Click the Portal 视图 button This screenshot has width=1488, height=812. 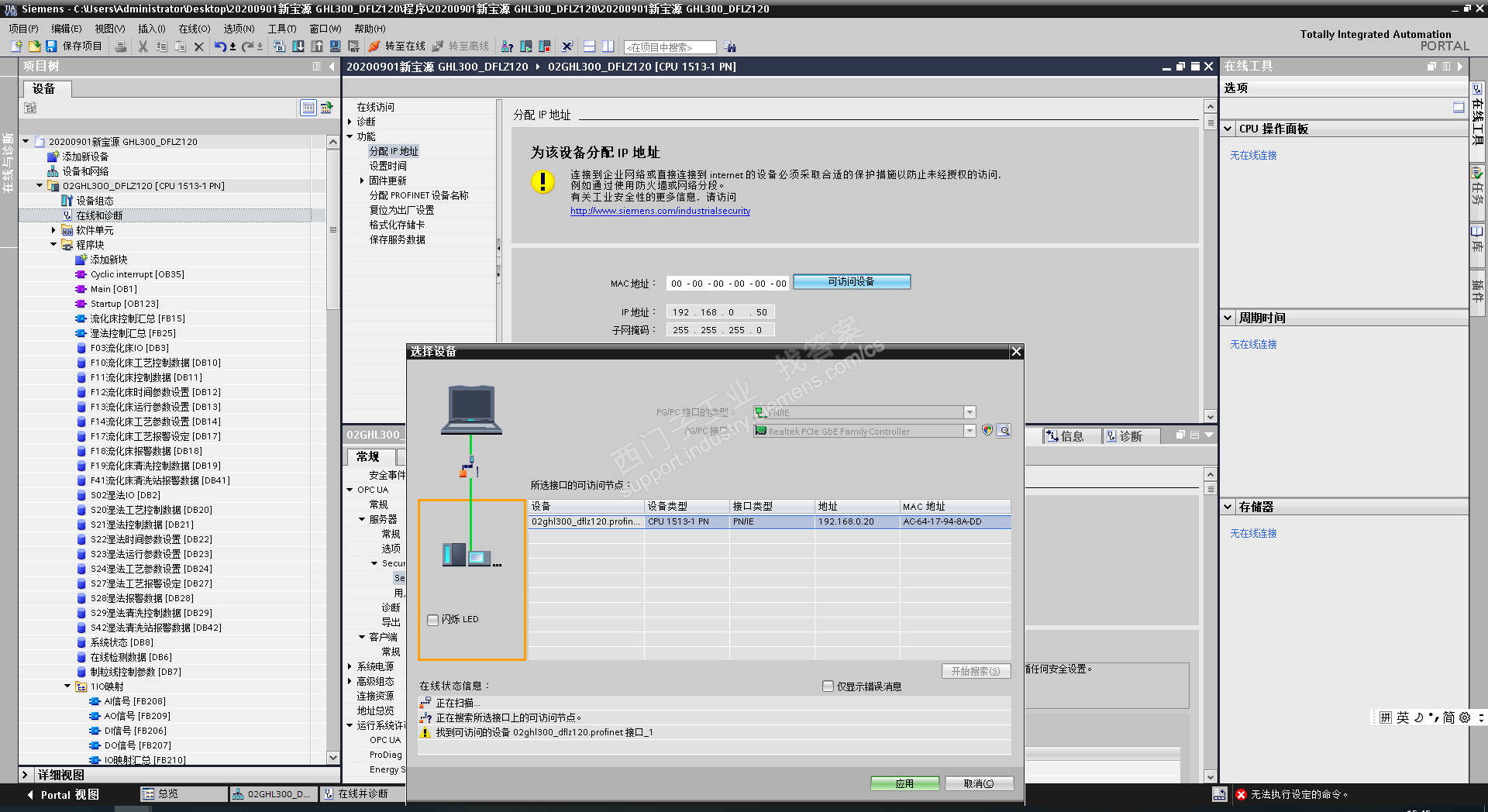pyautogui.click(x=63, y=795)
